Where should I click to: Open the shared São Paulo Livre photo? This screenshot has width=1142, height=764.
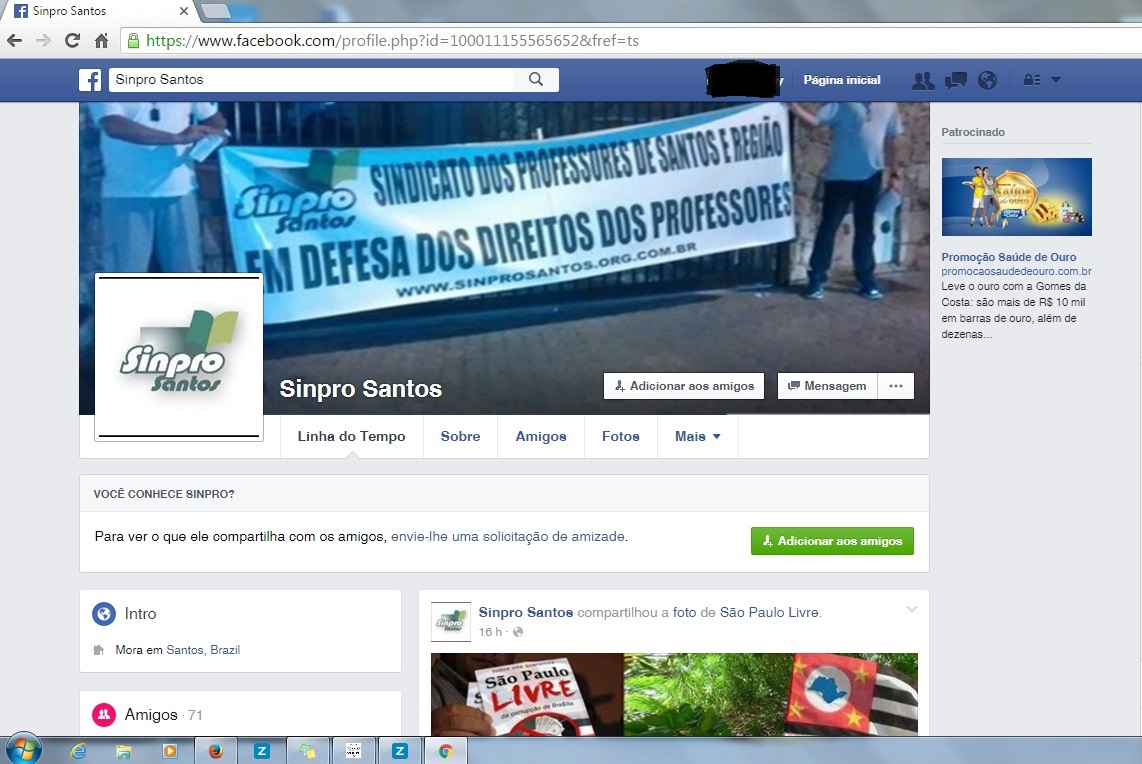[674, 694]
